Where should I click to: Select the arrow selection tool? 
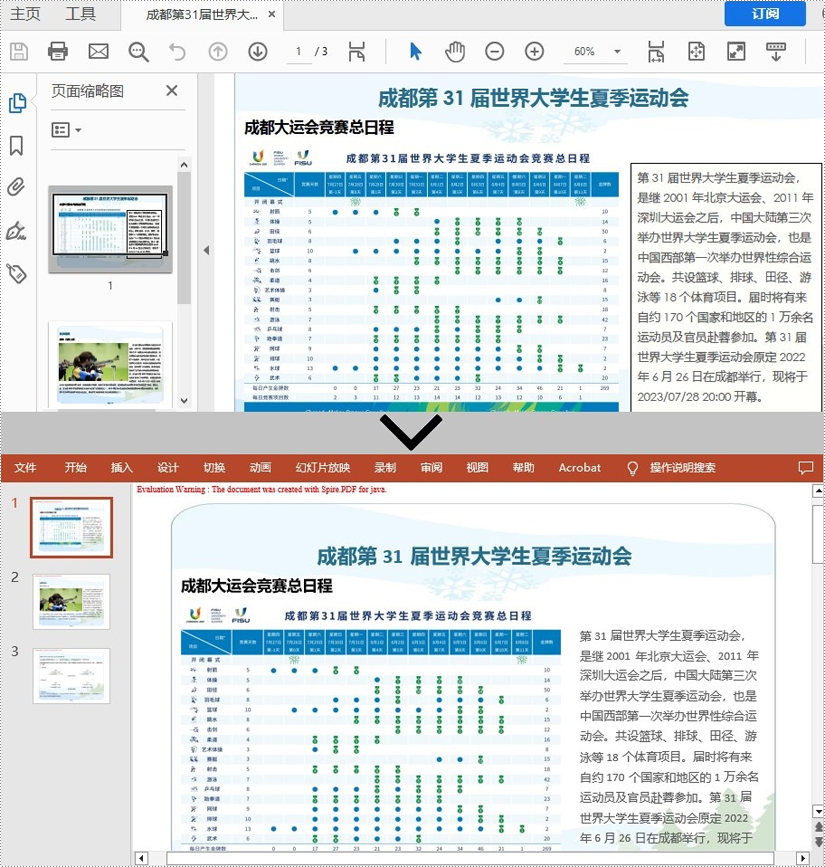click(x=416, y=51)
